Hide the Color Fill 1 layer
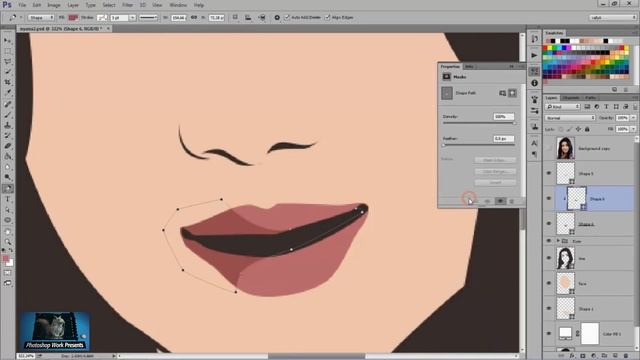 coord(549,333)
